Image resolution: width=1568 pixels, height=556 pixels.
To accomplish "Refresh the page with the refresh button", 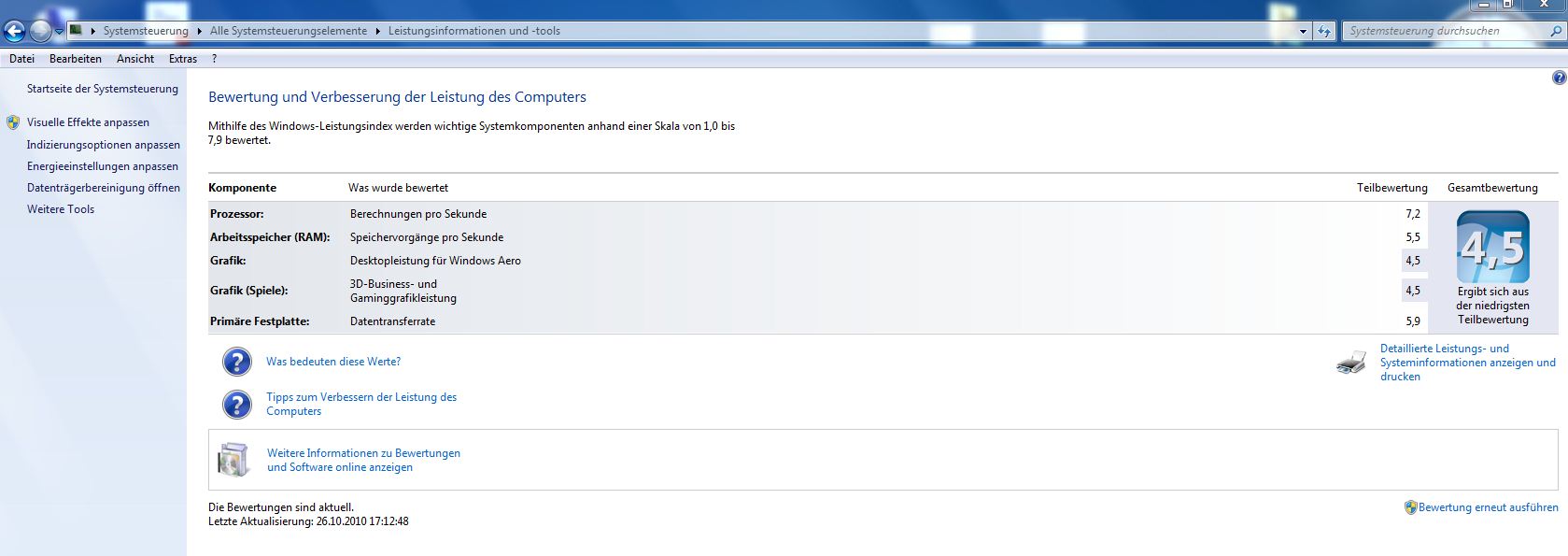I will click(x=1324, y=31).
